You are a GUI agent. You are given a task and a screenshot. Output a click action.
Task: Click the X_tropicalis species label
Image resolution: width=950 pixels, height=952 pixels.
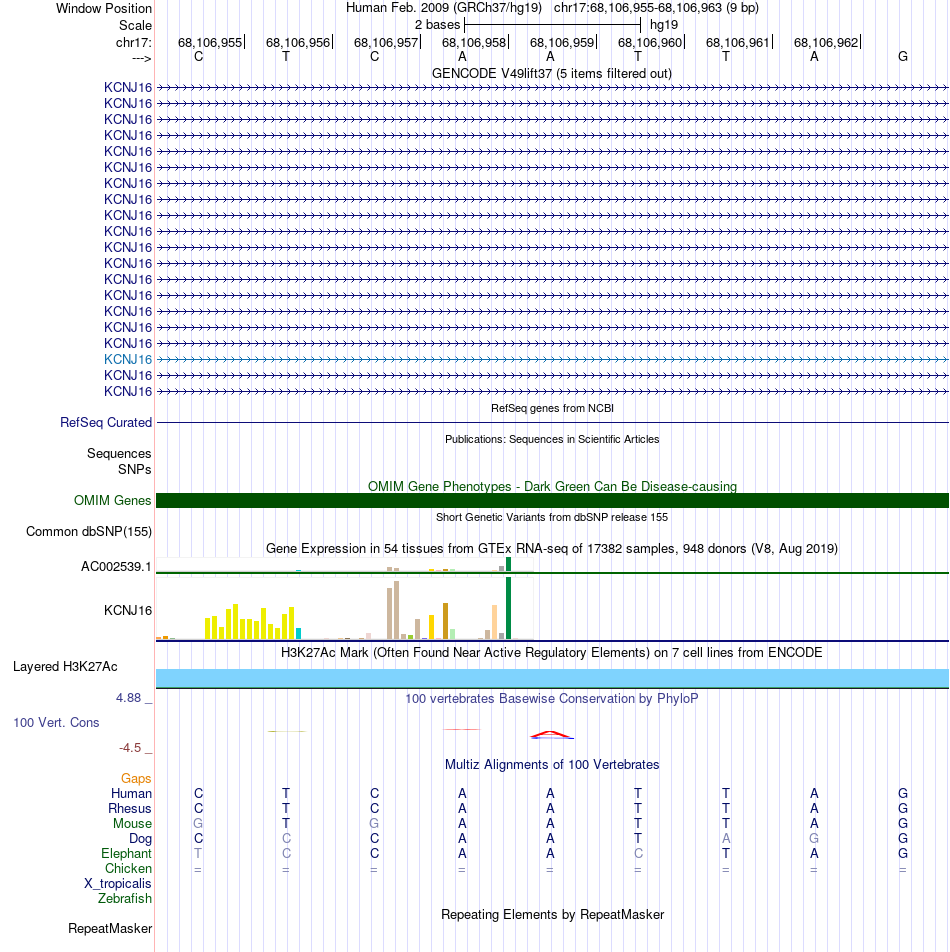tap(118, 883)
